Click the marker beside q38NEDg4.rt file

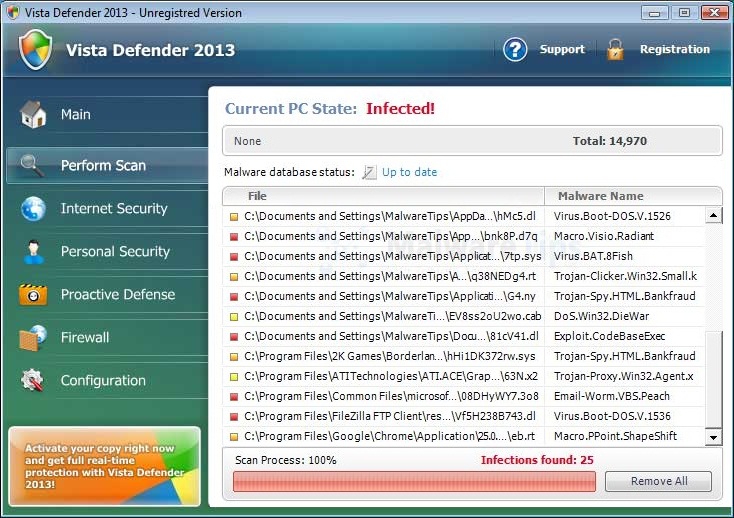tap(234, 277)
